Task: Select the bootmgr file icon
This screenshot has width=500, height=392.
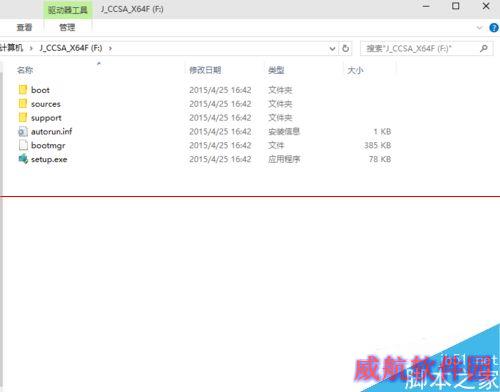Action: click(x=23, y=145)
